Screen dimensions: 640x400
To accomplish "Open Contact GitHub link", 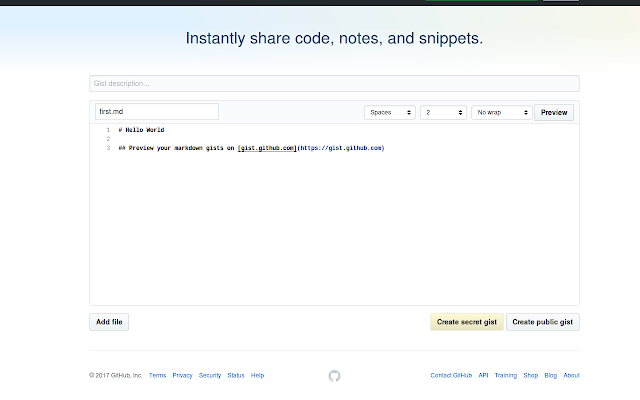I will click(451, 376).
